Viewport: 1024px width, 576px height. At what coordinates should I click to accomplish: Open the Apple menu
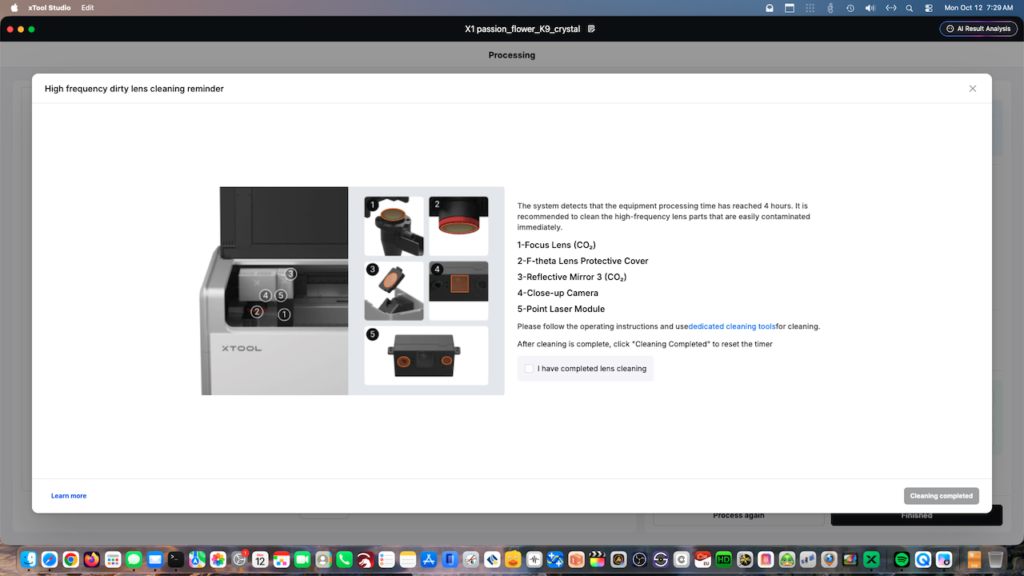pos(14,8)
